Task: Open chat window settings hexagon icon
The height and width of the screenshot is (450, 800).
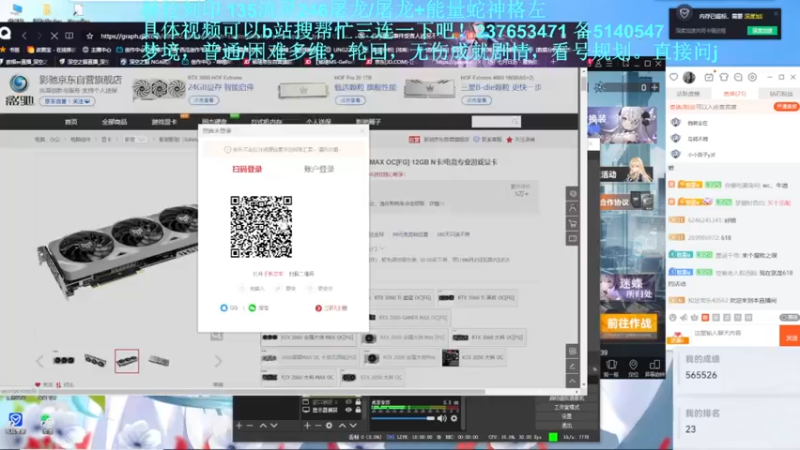Action: (x=752, y=77)
